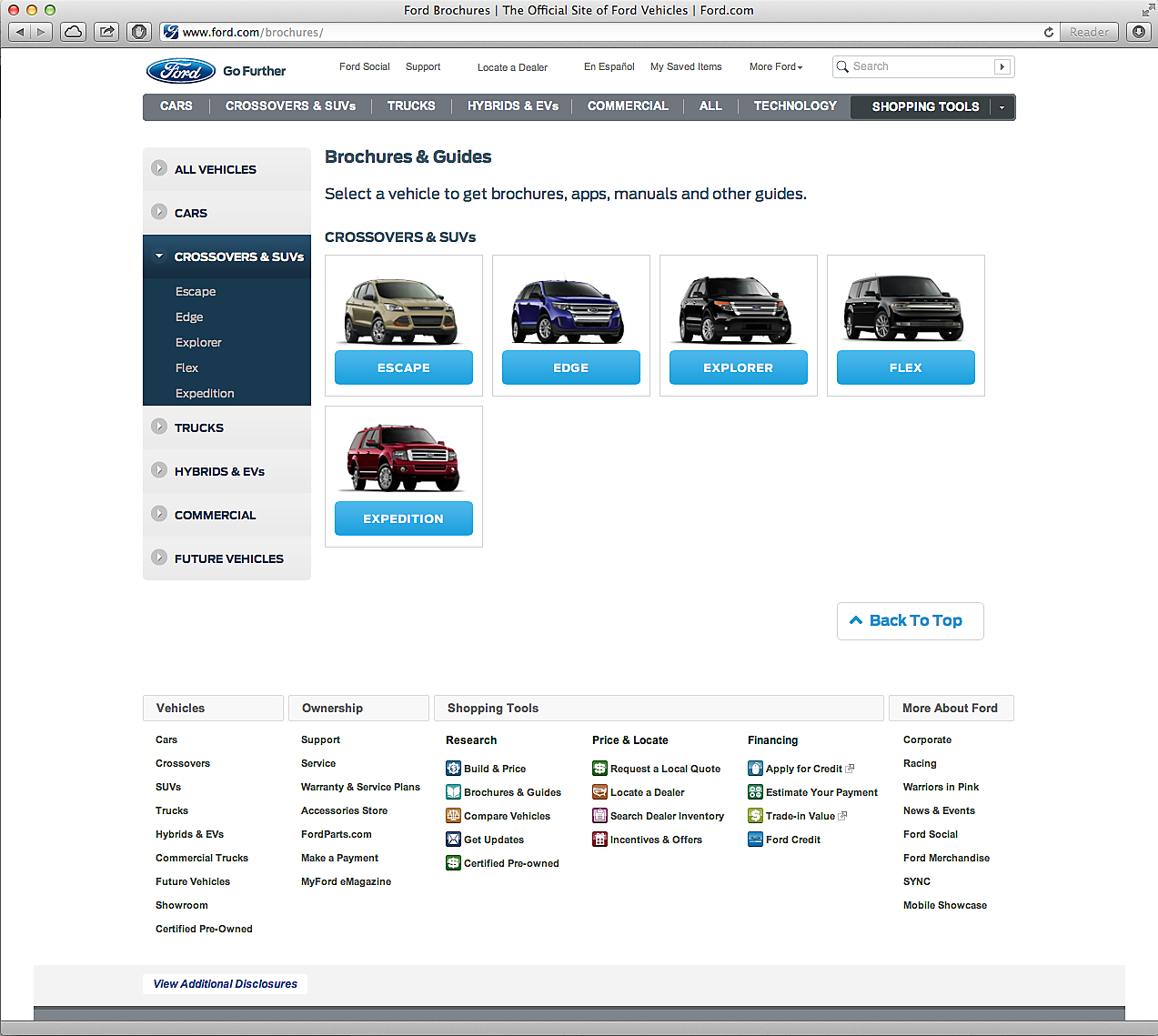Click the blue FLEX button
This screenshot has width=1158, height=1036.
906,367
